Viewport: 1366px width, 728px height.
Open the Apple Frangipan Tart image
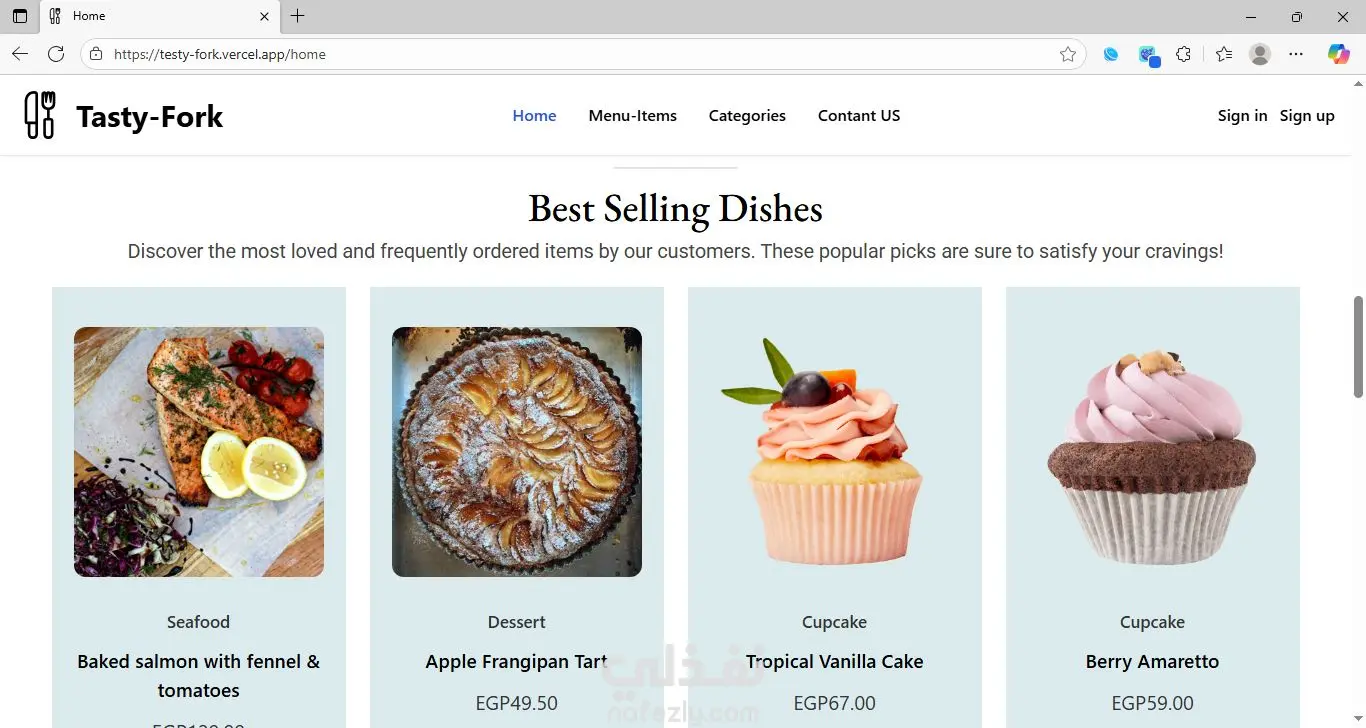click(517, 452)
